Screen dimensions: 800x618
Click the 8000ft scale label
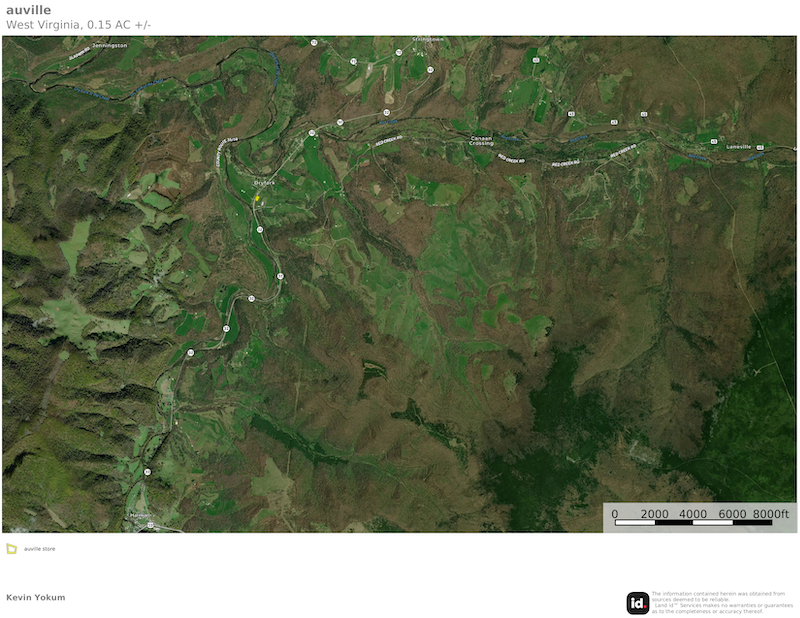tap(771, 513)
